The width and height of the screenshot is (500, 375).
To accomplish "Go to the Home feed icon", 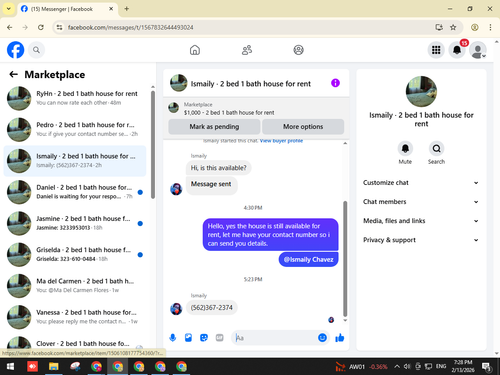I will tap(195, 50).
